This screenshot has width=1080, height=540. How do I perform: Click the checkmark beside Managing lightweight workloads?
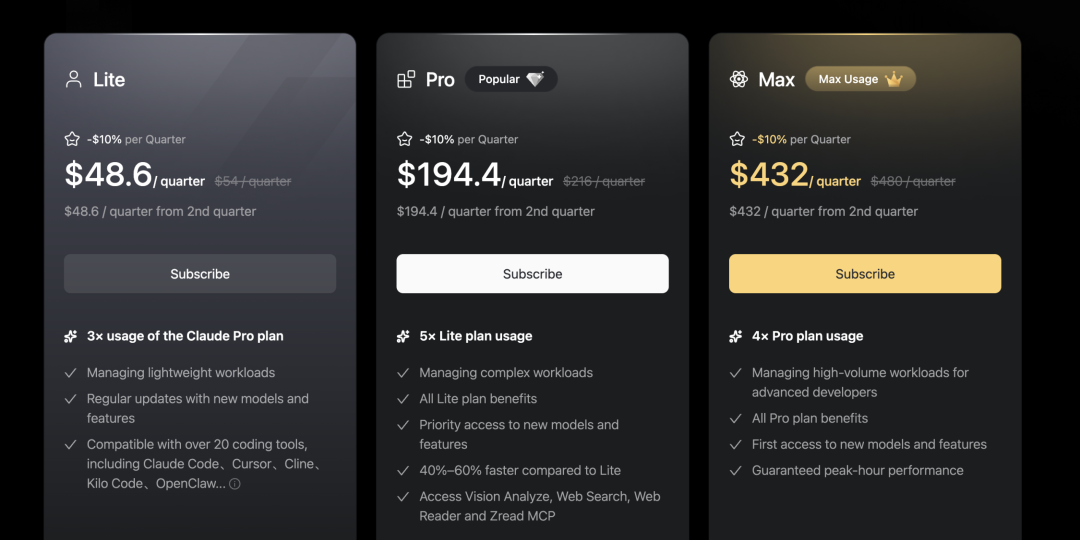(x=71, y=373)
